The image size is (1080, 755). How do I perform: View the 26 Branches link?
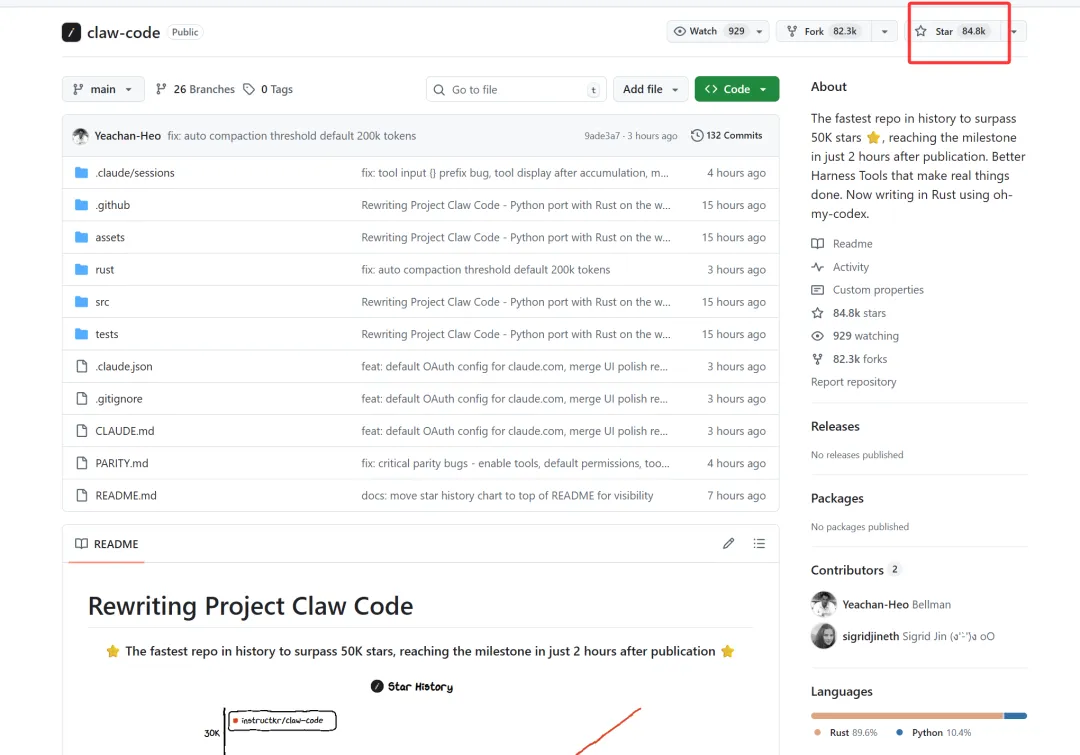[196, 89]
